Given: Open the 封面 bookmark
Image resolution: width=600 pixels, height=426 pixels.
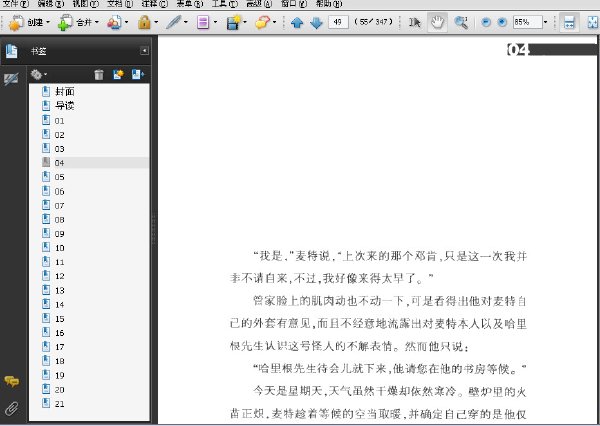Looking at the screenshot, I should coord(65,91).
